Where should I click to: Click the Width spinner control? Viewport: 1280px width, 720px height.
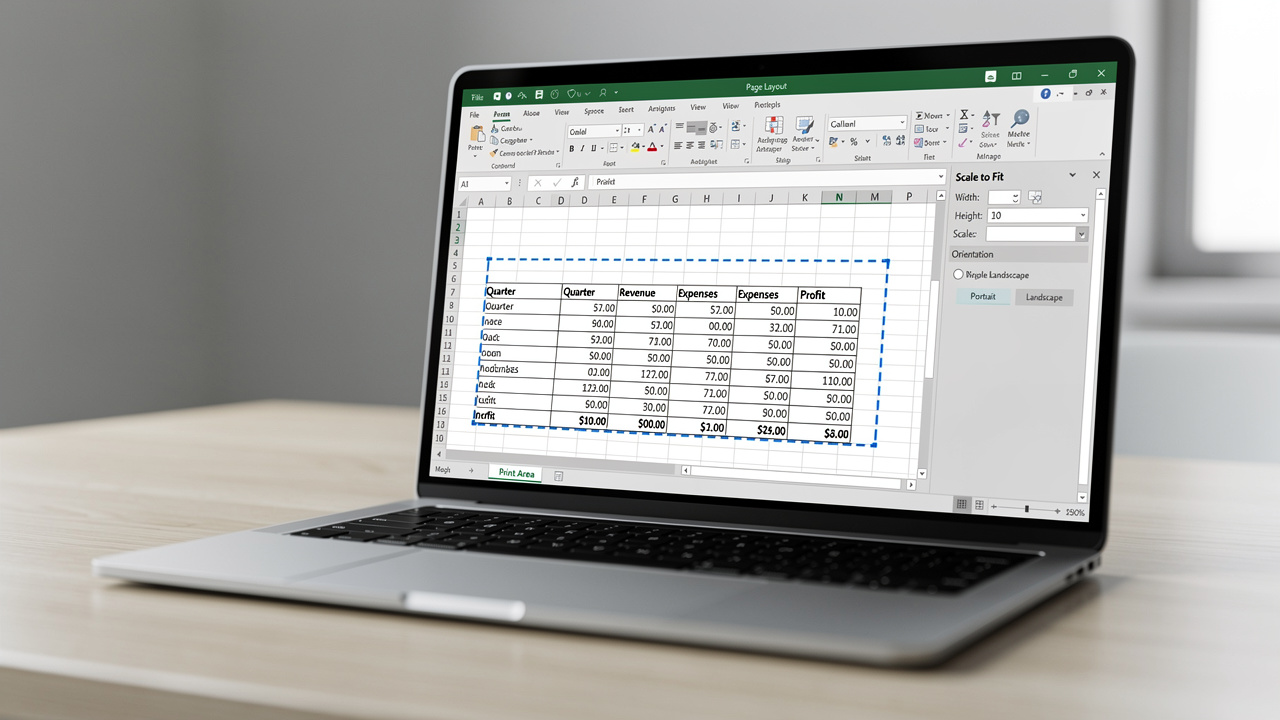[x=1016, y=198]
